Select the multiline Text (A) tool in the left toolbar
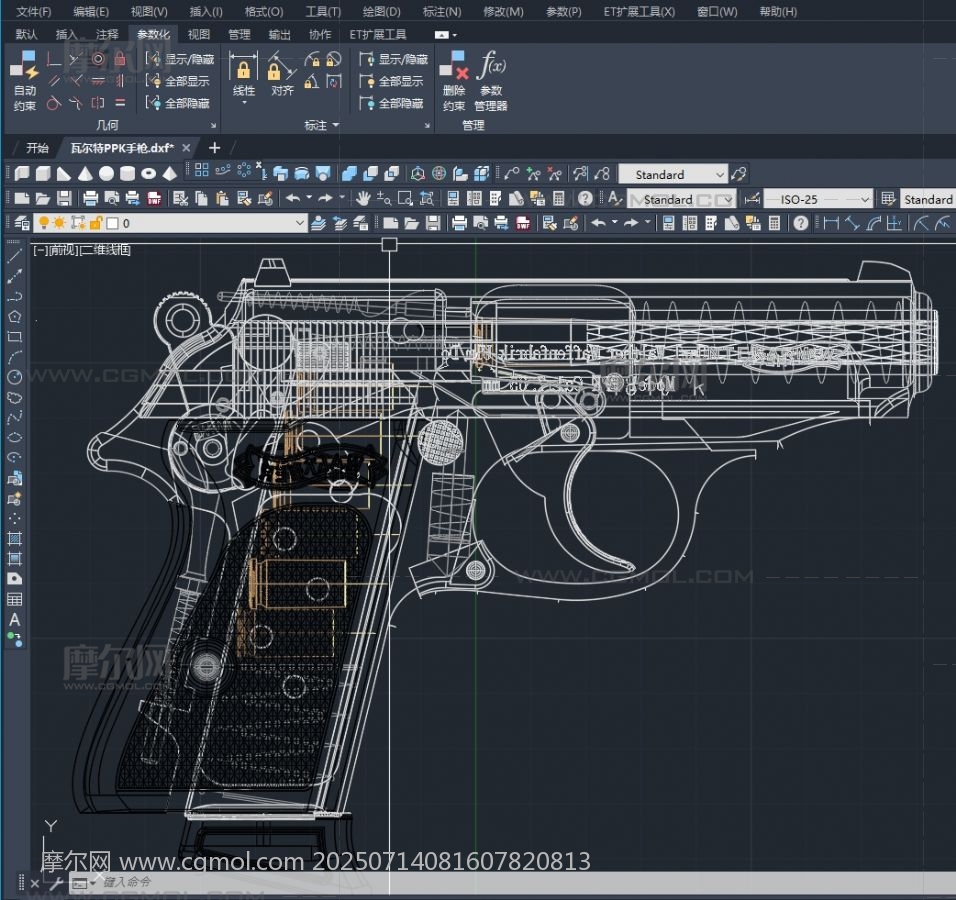This screenshot has height=900, width=956. tap(14, 620)
